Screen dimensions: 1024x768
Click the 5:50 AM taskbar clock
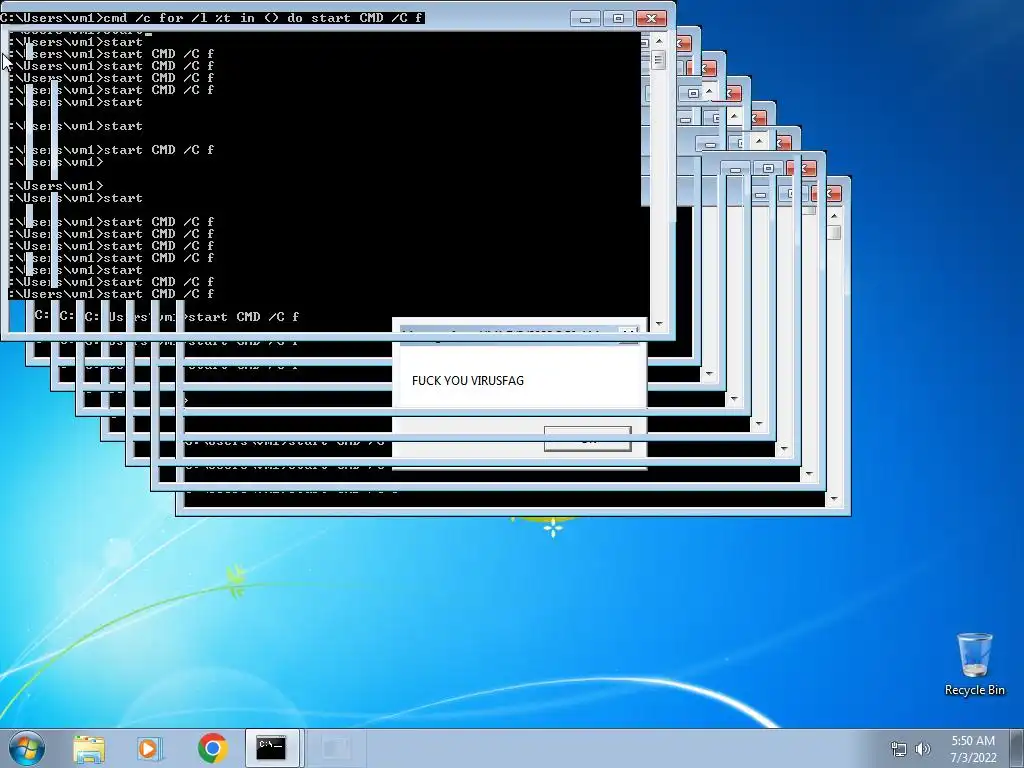tap(973, 749)
